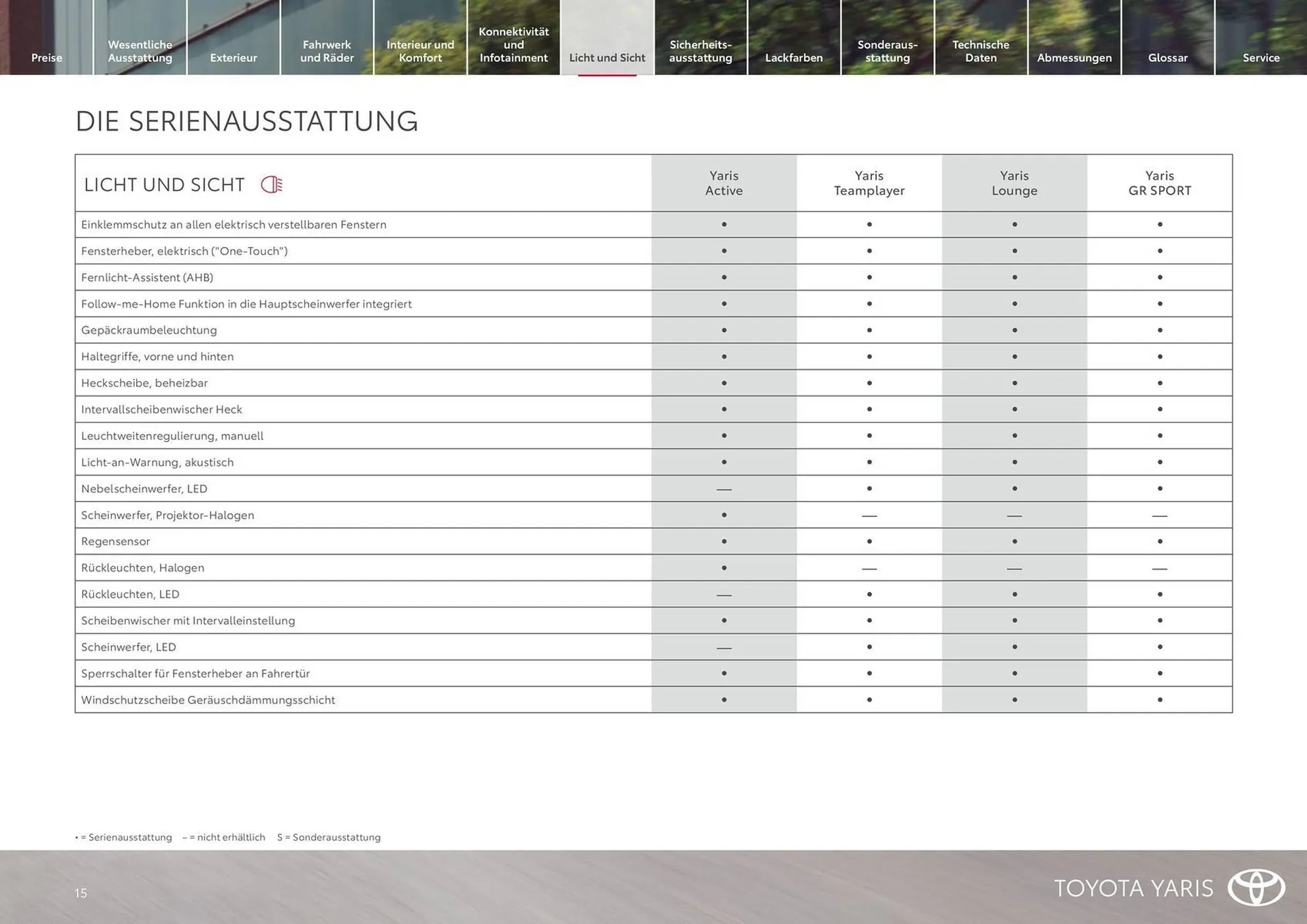
Task: Click the page number 15
Action: pos(81,893)
